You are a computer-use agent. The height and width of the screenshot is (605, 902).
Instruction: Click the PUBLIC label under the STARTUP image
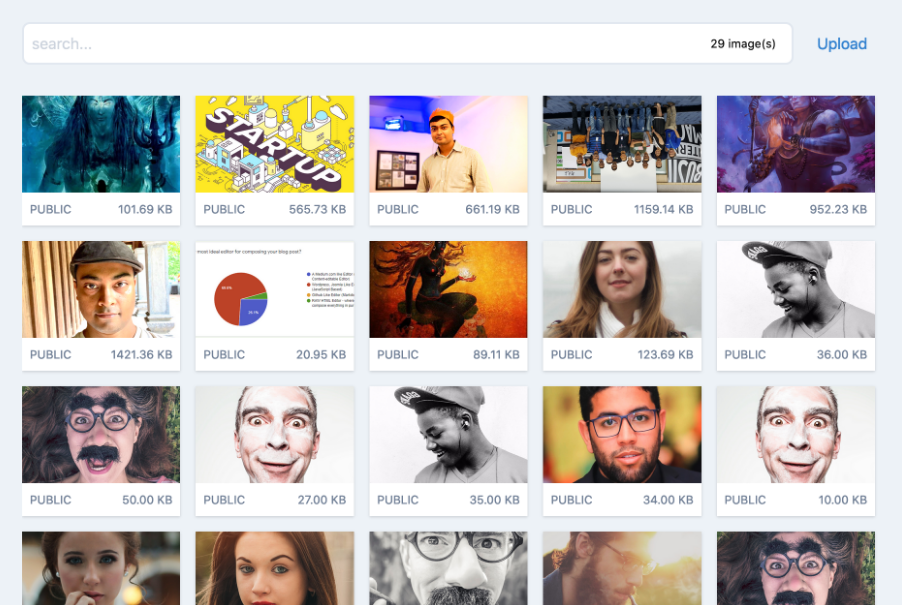pyautogui.click(x=224, y=210)
